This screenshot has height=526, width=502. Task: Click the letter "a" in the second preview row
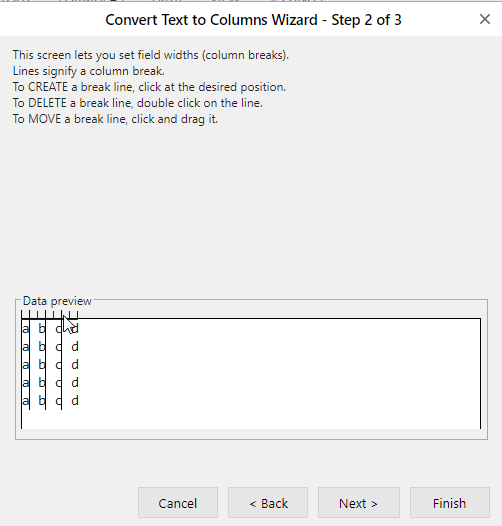pyautogui.click(x=25, y=347)
